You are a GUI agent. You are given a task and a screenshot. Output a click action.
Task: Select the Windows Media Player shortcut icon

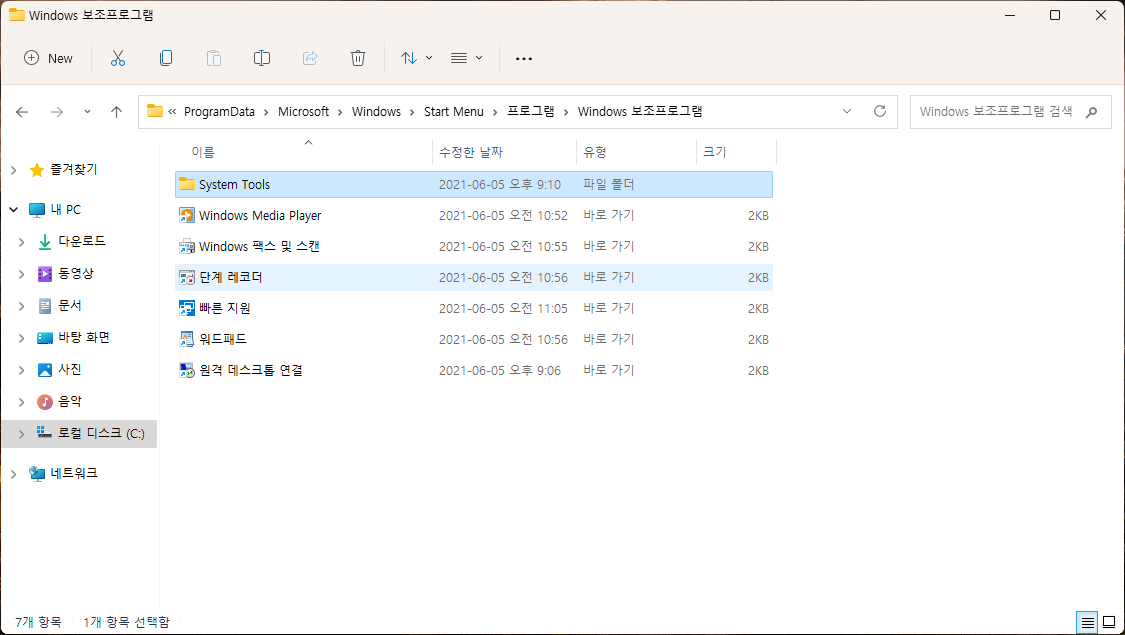(187, 215)
